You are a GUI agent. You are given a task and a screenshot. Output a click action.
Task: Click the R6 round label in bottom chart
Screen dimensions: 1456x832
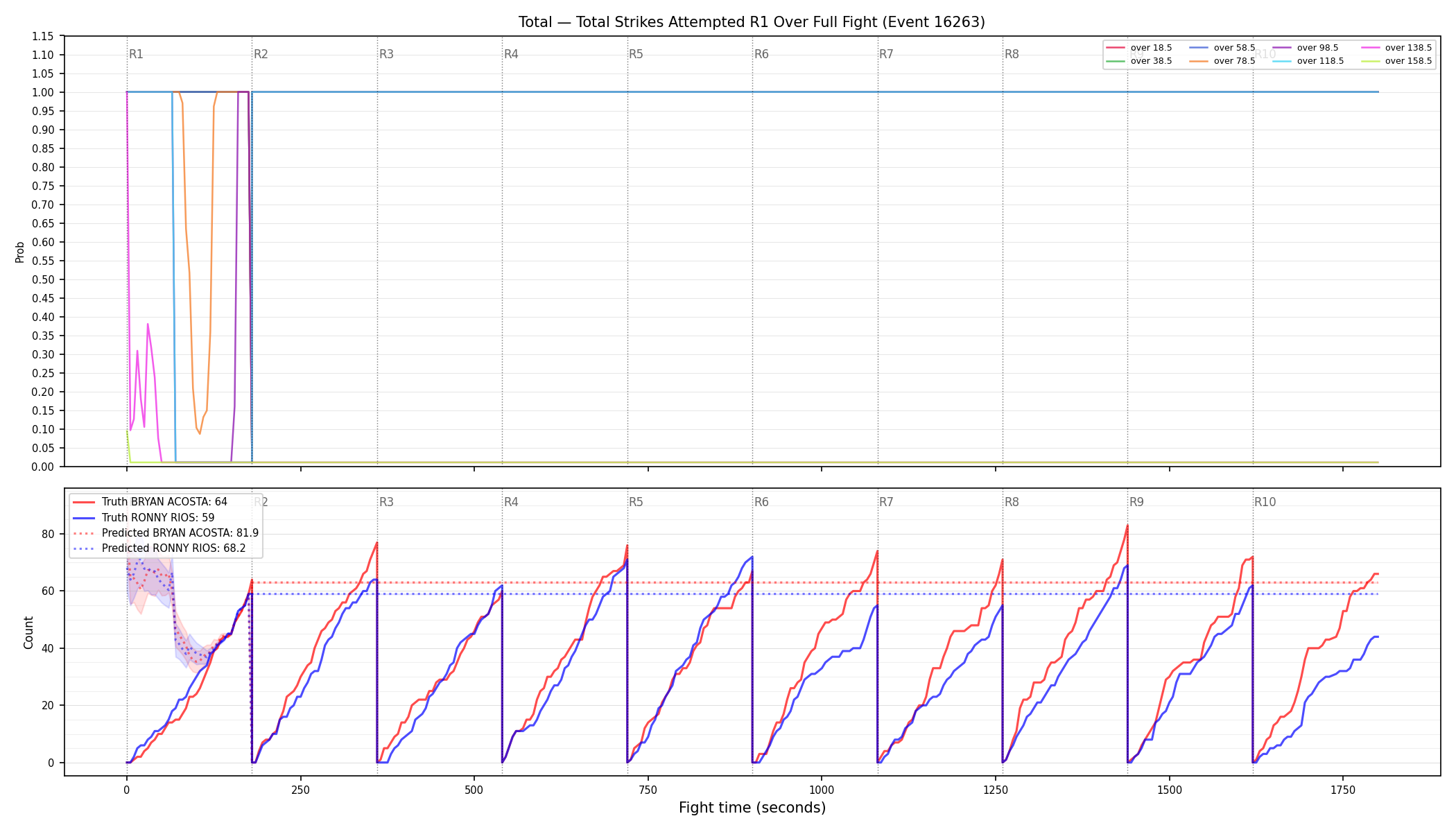point(761,502)
